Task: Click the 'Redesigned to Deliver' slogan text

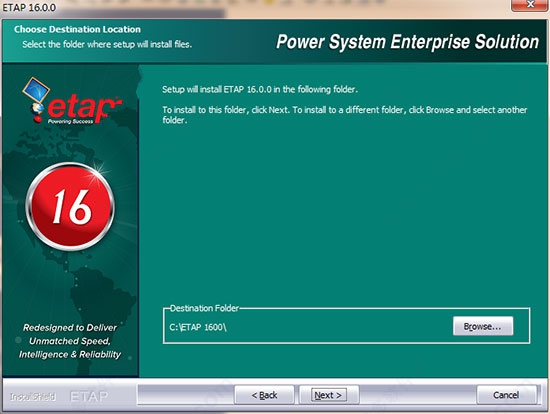Action: click(70, 341)
